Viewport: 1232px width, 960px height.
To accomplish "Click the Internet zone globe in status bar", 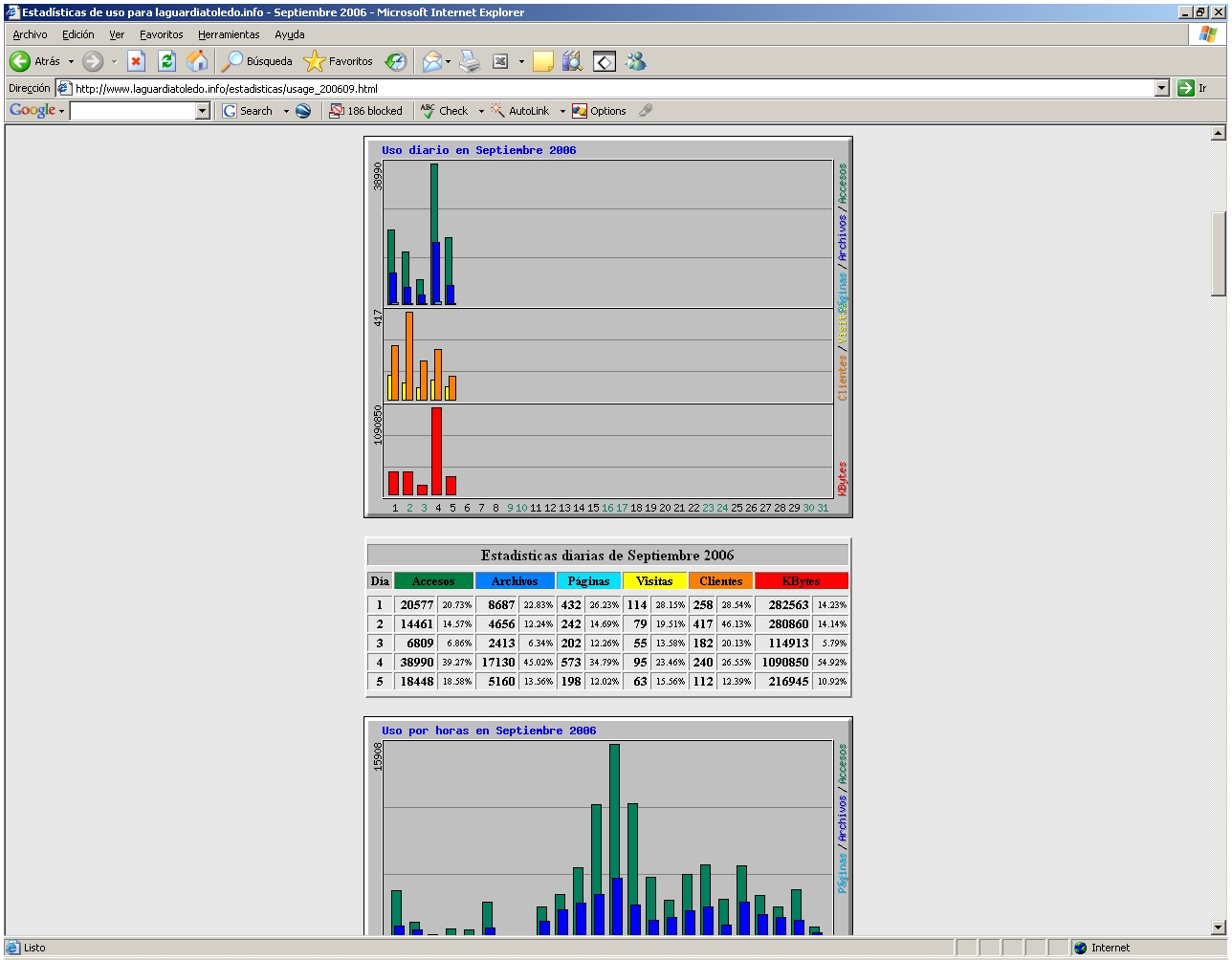I will coord(1081,948).
